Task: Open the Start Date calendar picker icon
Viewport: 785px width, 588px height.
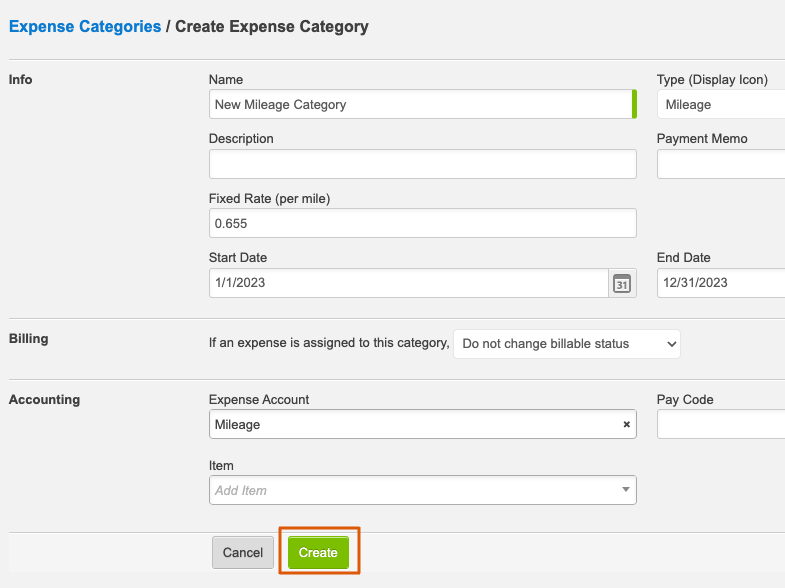Action: pos(622,283)
